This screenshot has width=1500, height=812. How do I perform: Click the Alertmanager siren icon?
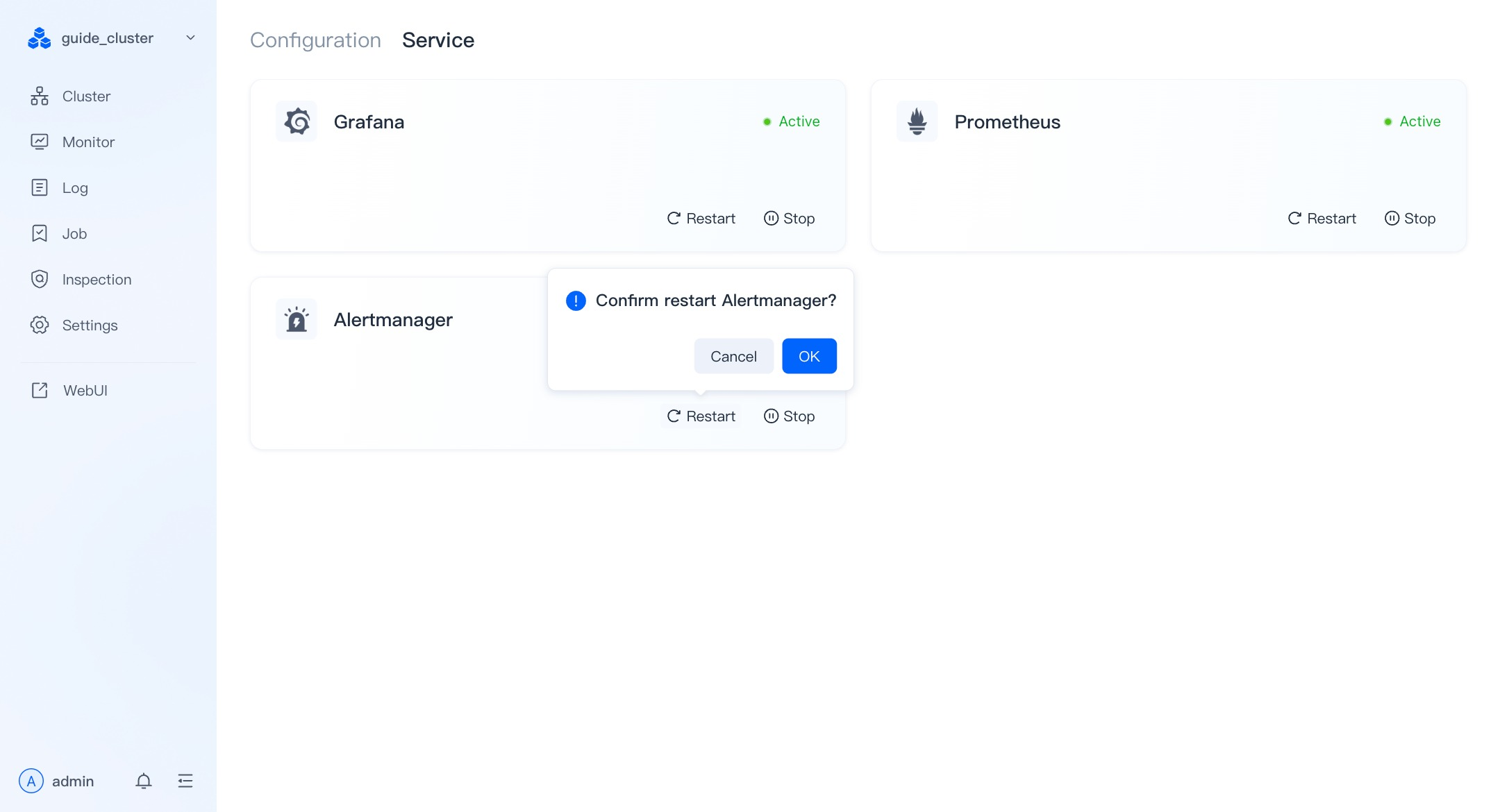297,319
